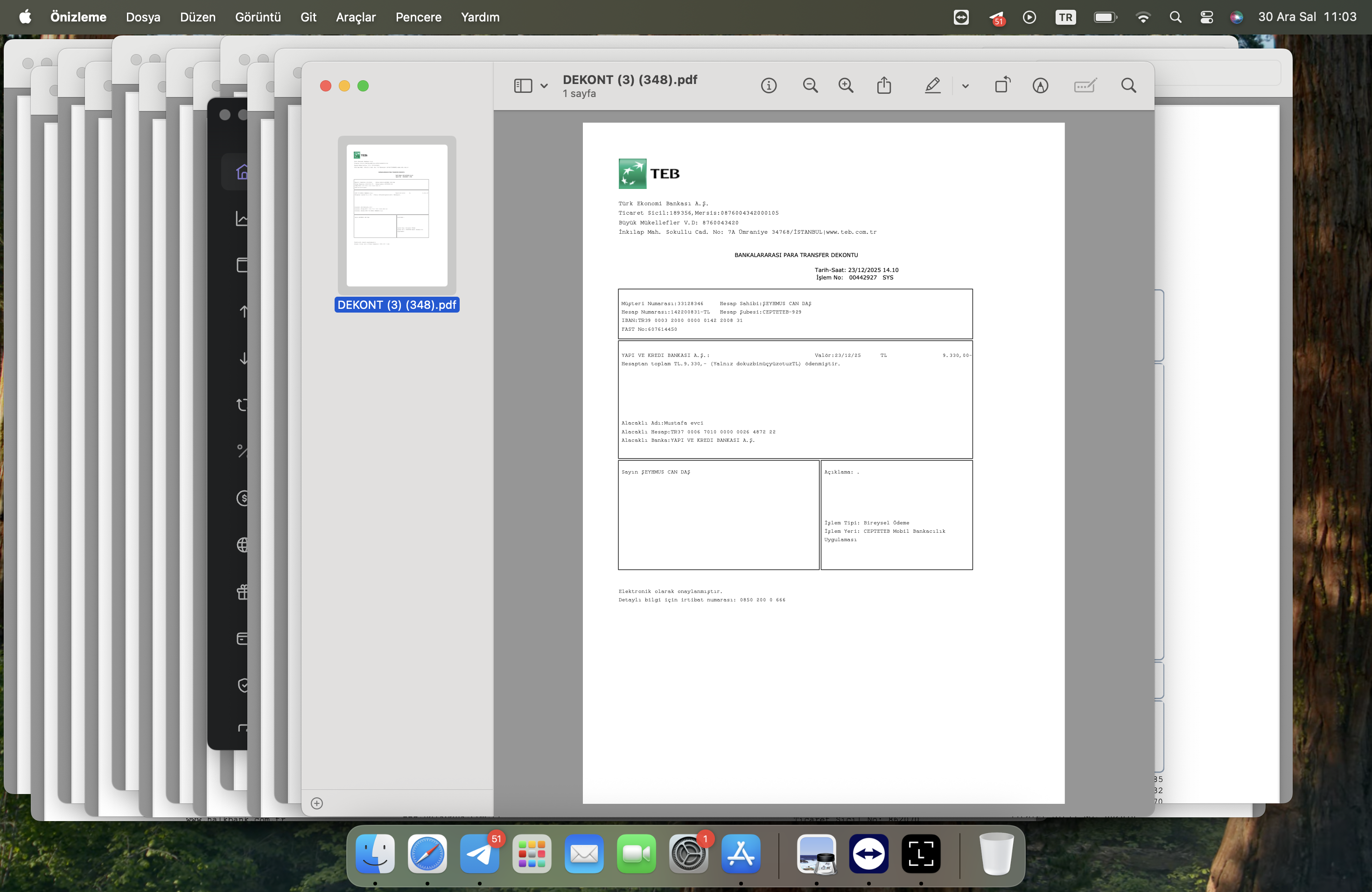Click the IBAN line TR39 0003 2000 in PDF
This screenshot has height=892, width=1372.
coord(681,321)
